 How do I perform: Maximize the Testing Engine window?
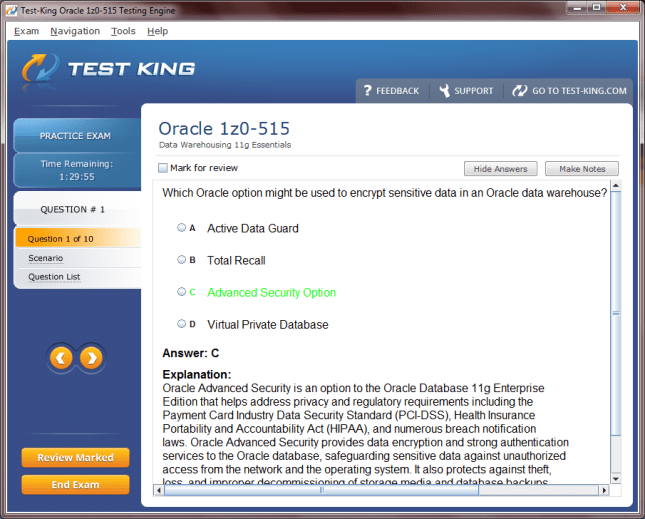pyautogui.click(x=596, y=7)
